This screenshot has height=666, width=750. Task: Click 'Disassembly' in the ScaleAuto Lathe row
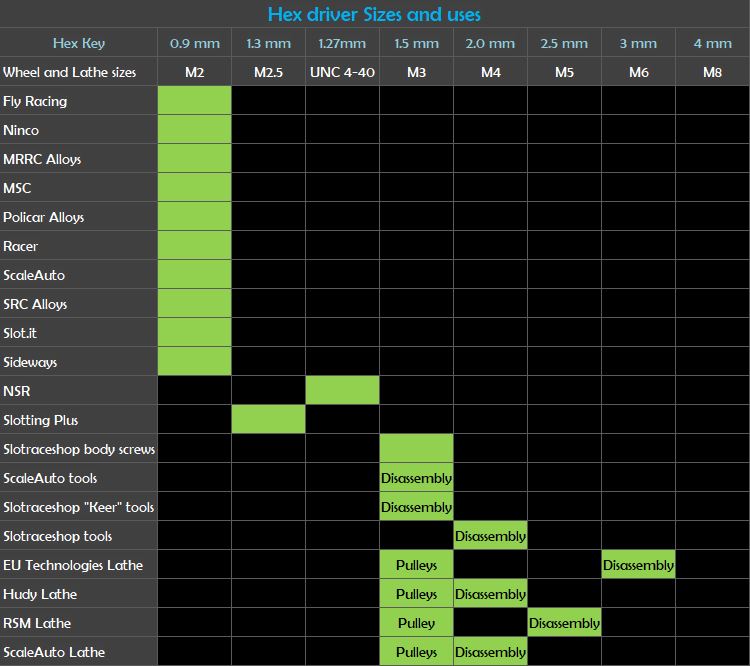[x=490, y=652]
